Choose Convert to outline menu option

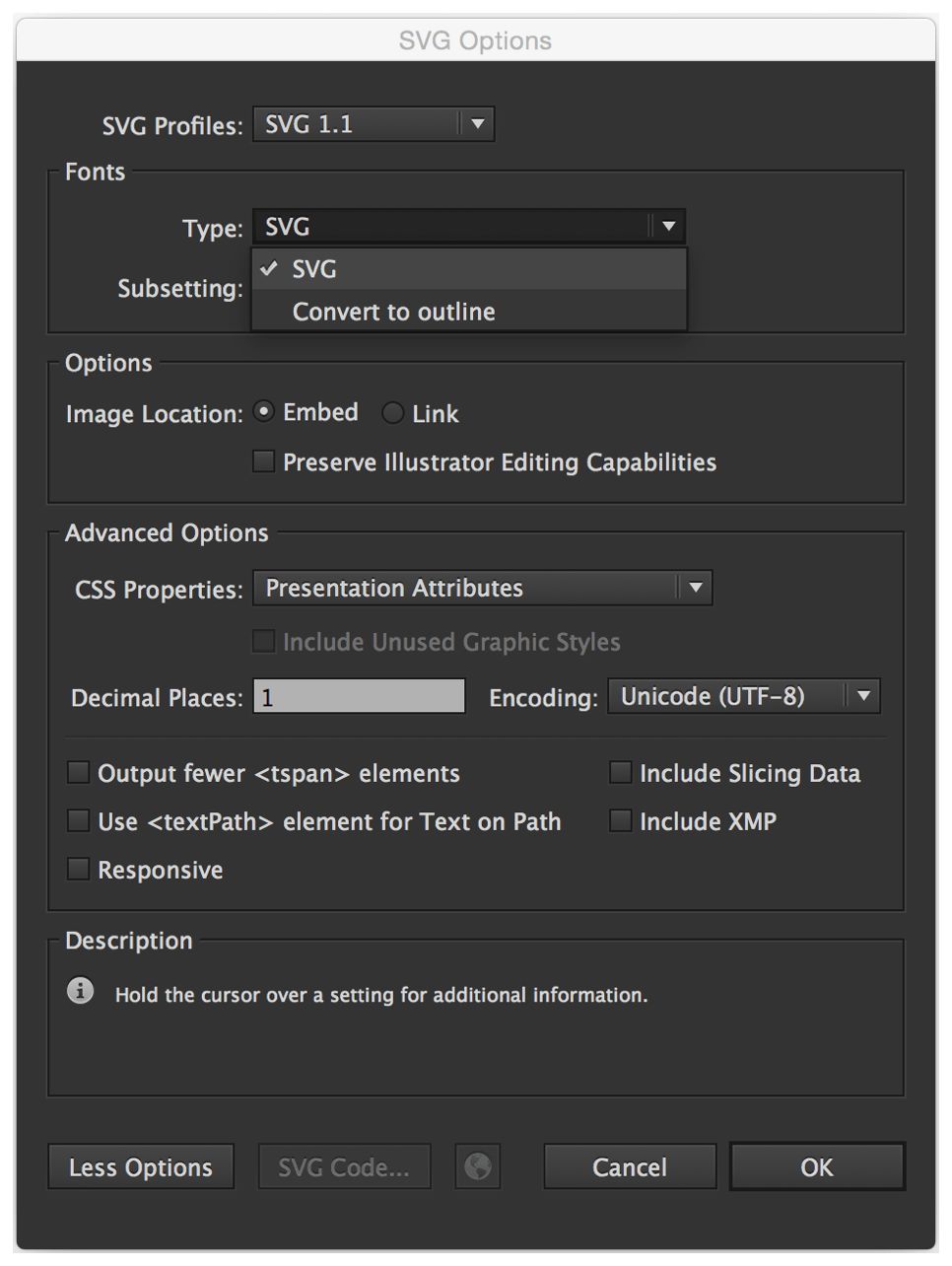[469, 312]
